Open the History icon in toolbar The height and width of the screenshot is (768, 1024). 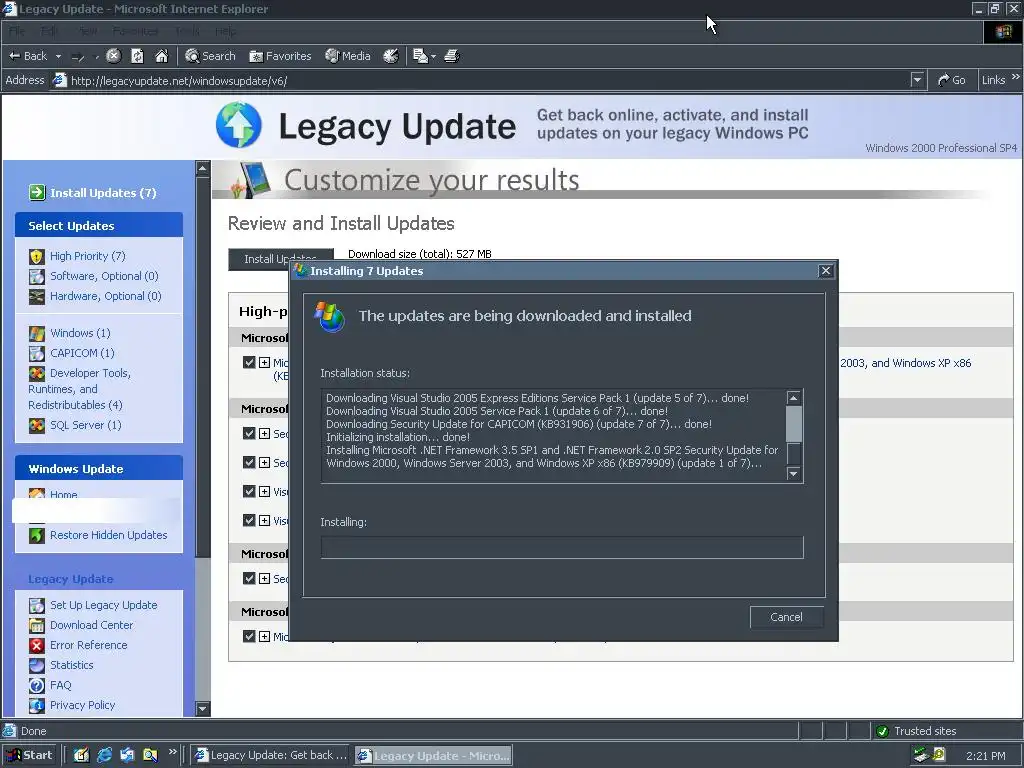(x=391, y=56)
